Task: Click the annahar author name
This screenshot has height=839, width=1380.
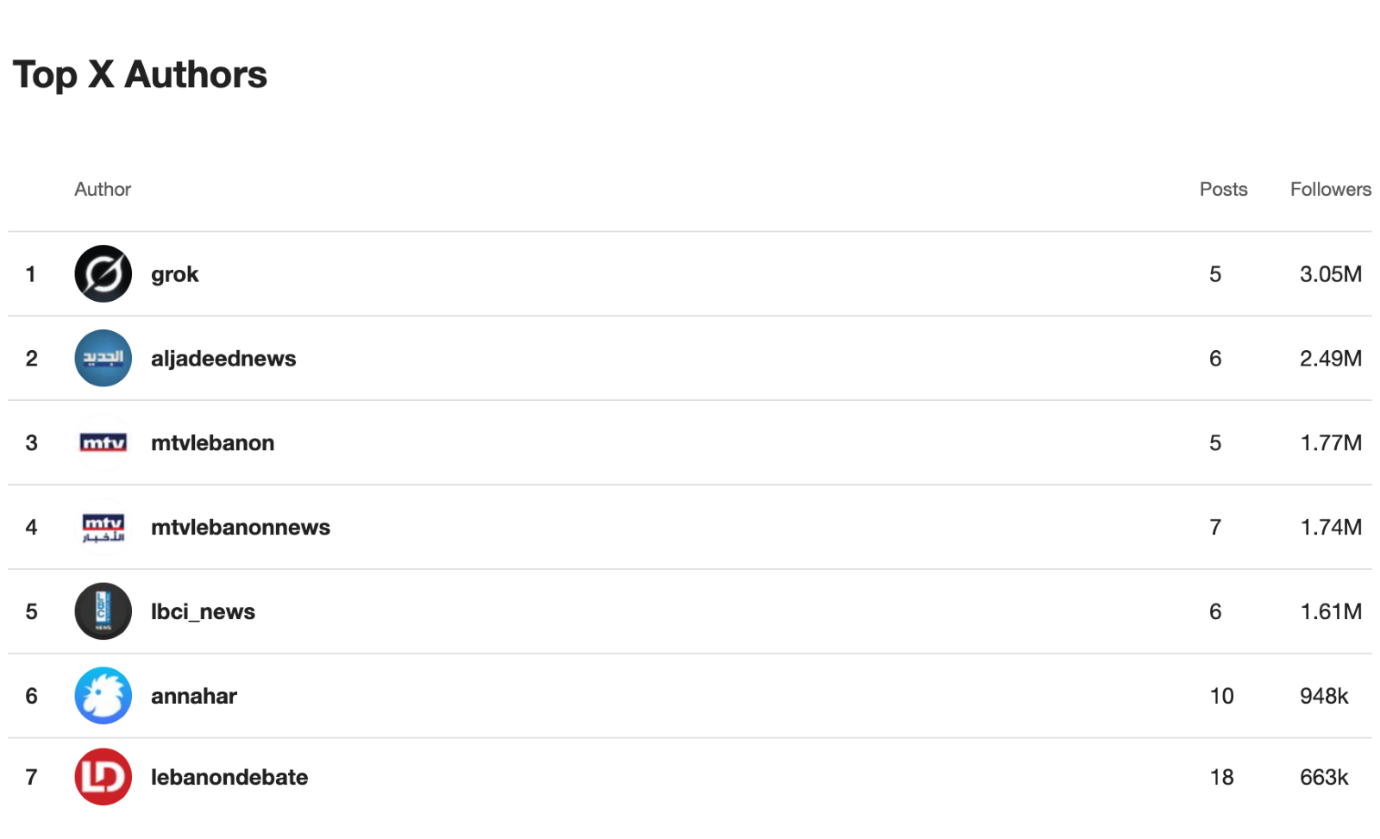Action: tap(194, 696)
